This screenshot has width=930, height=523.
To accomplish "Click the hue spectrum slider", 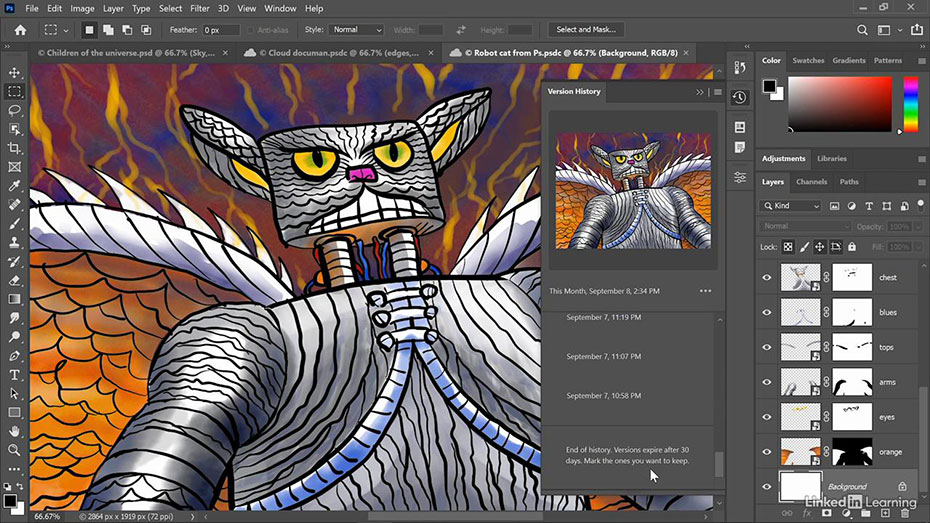I will [x=911, y=104].
